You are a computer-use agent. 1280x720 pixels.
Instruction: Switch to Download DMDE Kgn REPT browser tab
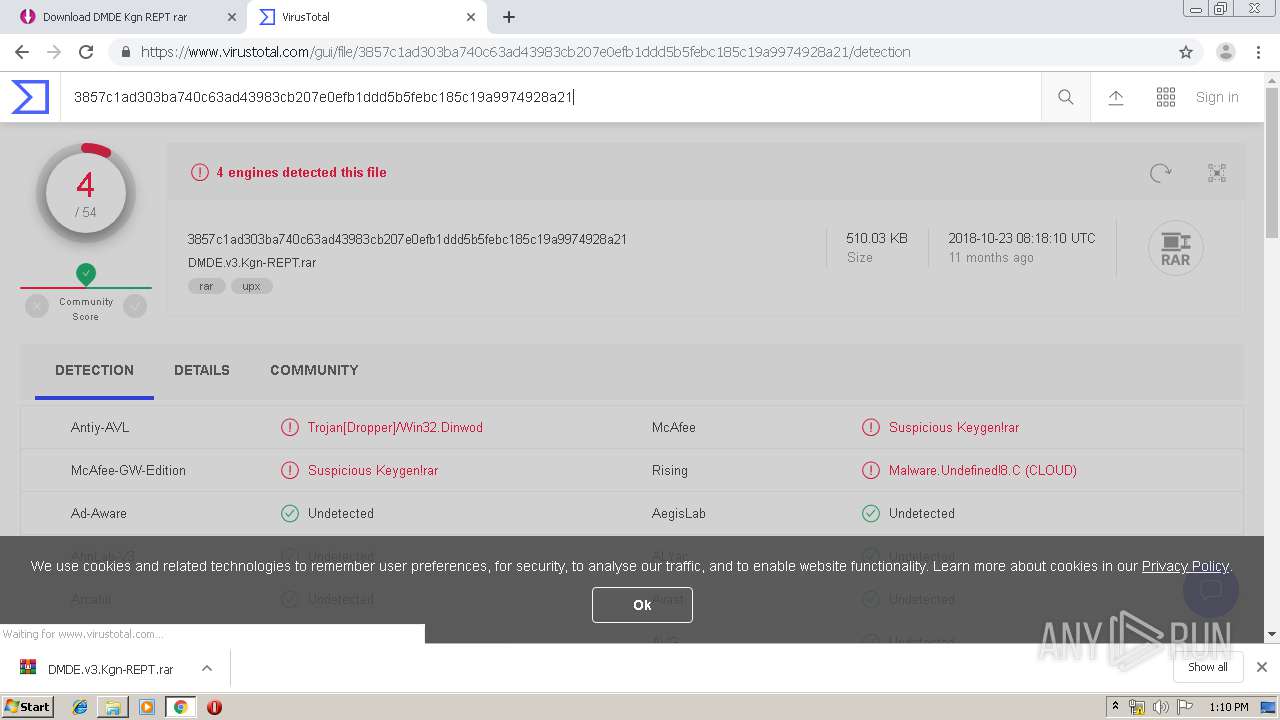126,17
